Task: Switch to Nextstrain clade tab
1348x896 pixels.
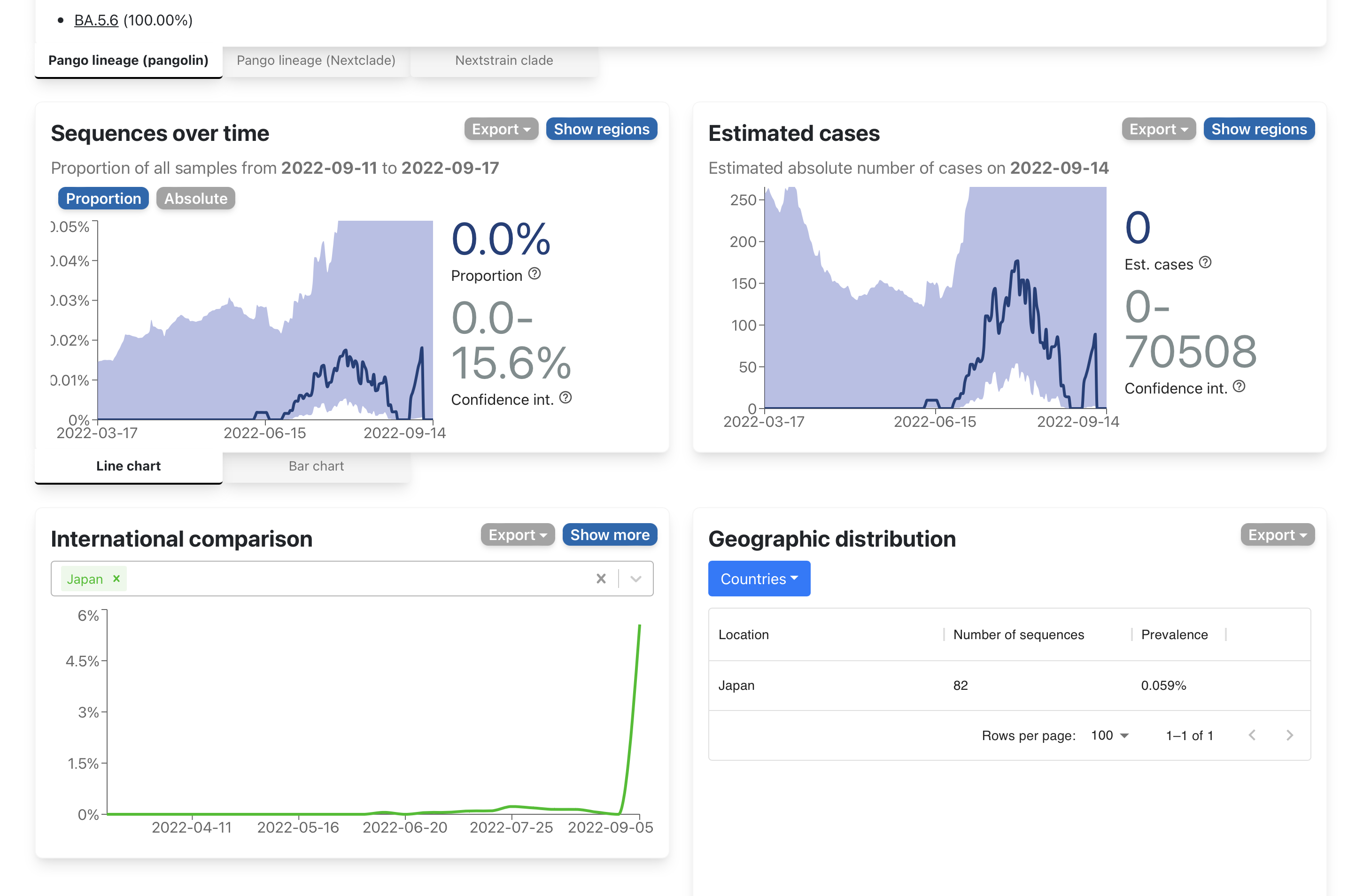Action: pos(504,61)
